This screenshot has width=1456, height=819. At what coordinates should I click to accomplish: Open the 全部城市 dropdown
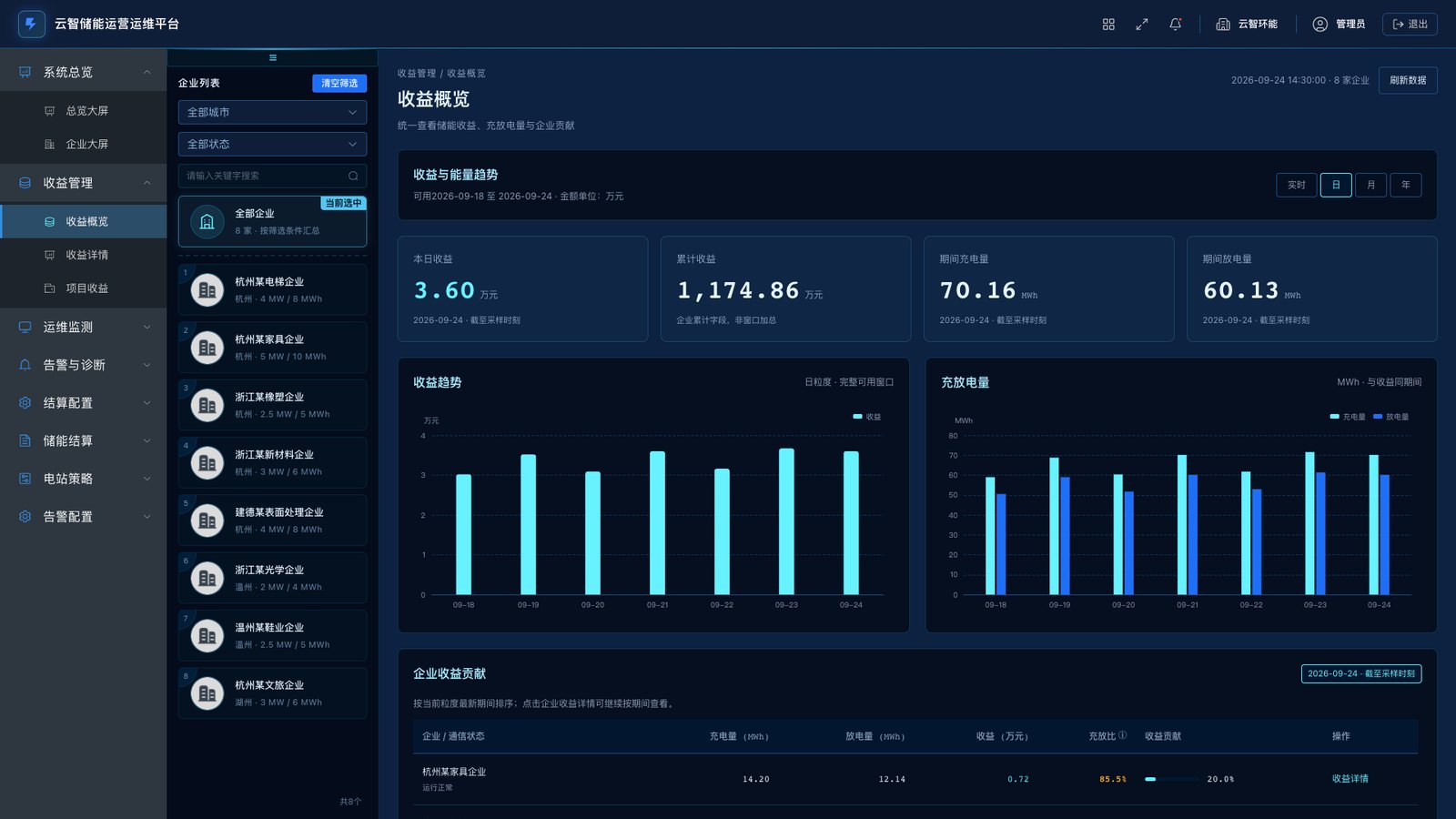[273, 112]
